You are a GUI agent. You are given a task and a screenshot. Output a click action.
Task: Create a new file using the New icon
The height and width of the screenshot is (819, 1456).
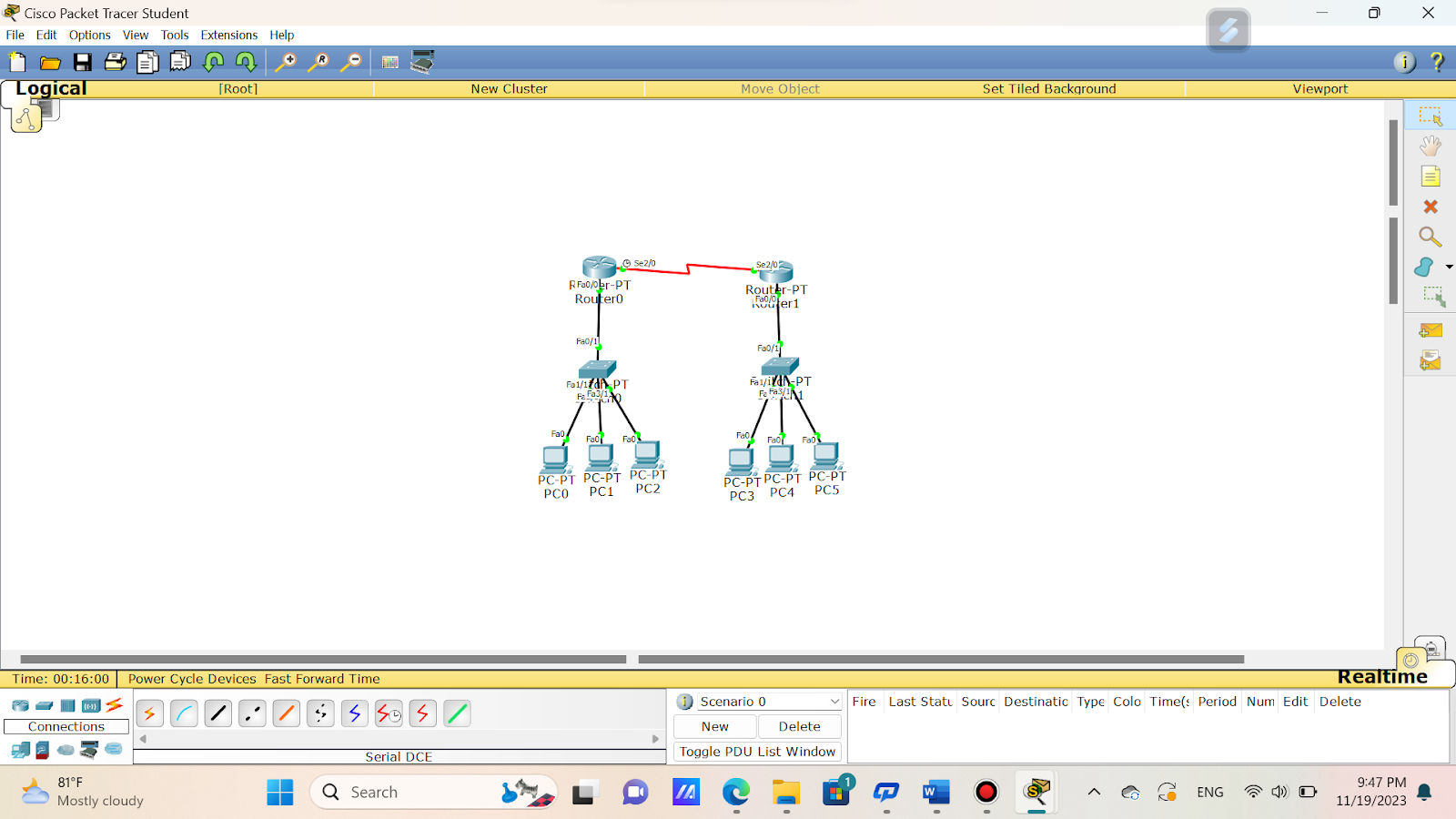[17, 62]
